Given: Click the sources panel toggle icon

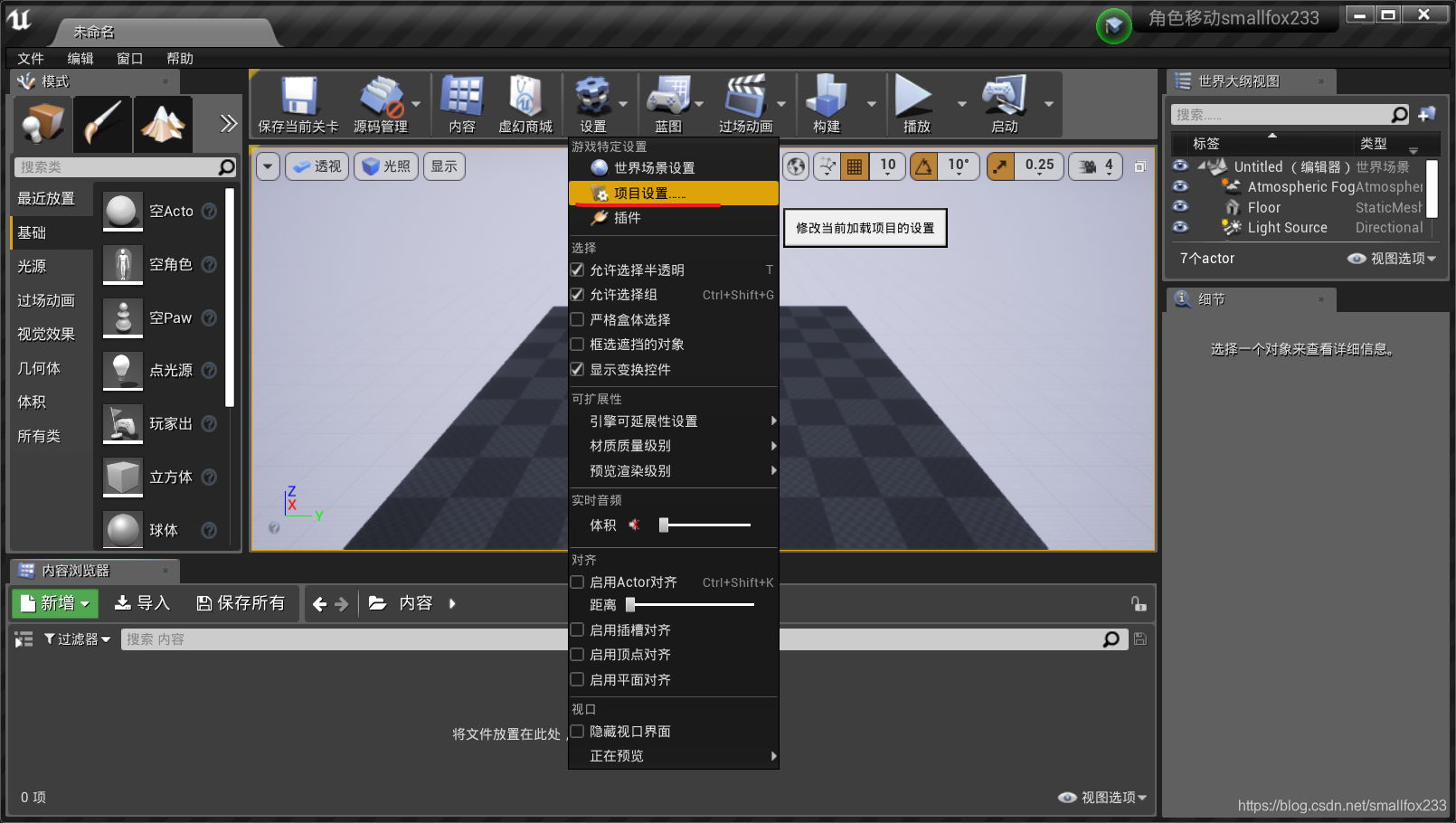Looking at the screenshot, I should pyautogui.click(x=24, y=639).
